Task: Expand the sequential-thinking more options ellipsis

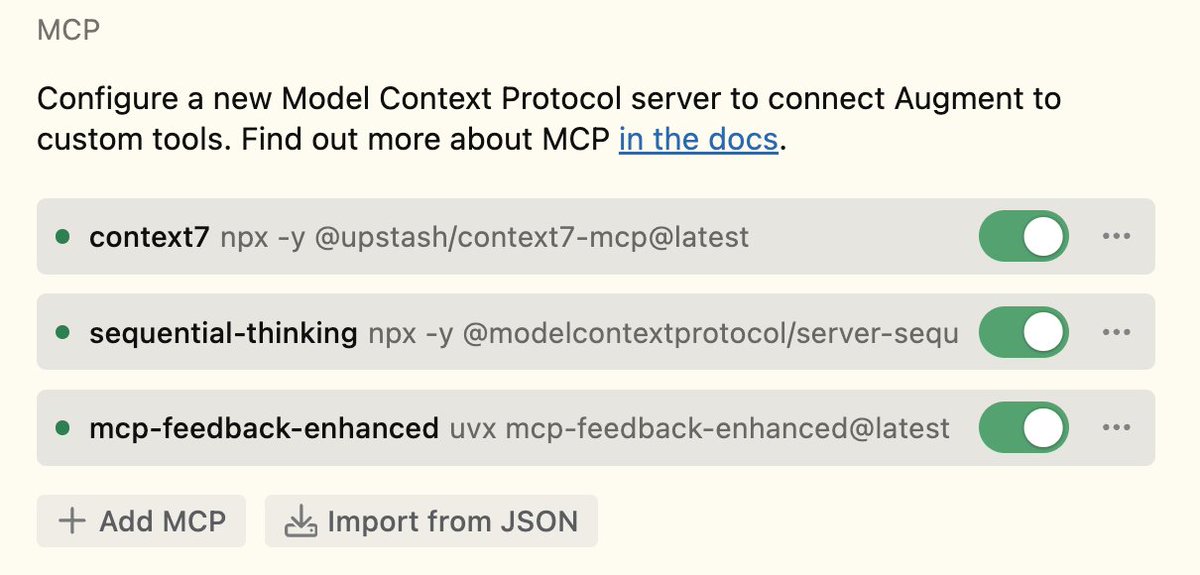Action: [1115, 333]
